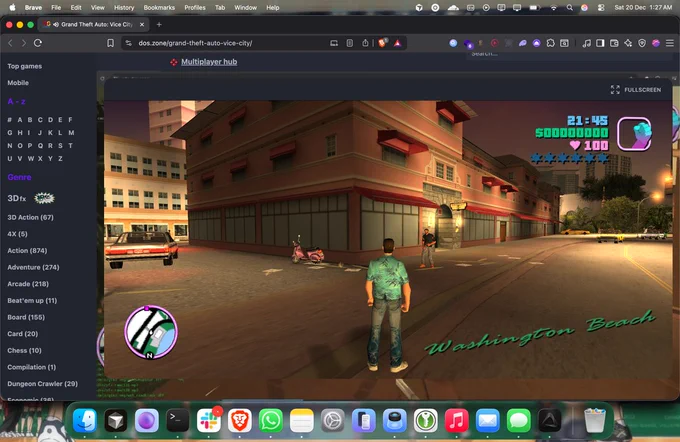The height and width of the screenshot is (442, 680).
Task: Open the Window menu
Action: click(x=245, y=7)
